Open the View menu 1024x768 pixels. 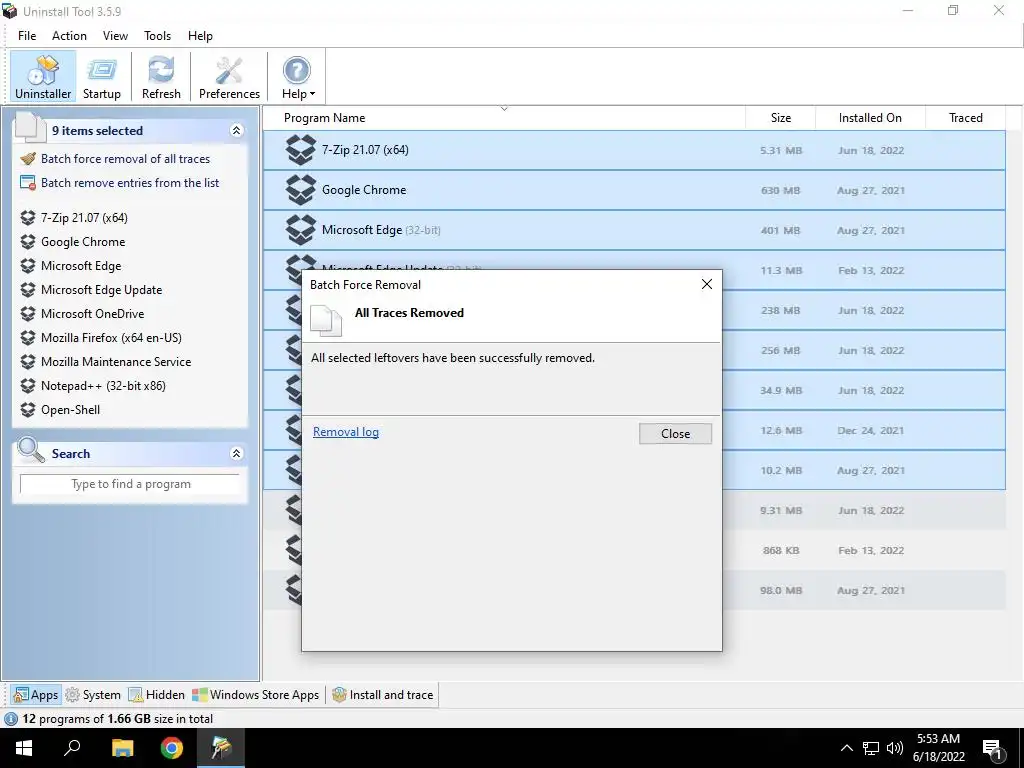pos(115,36)
